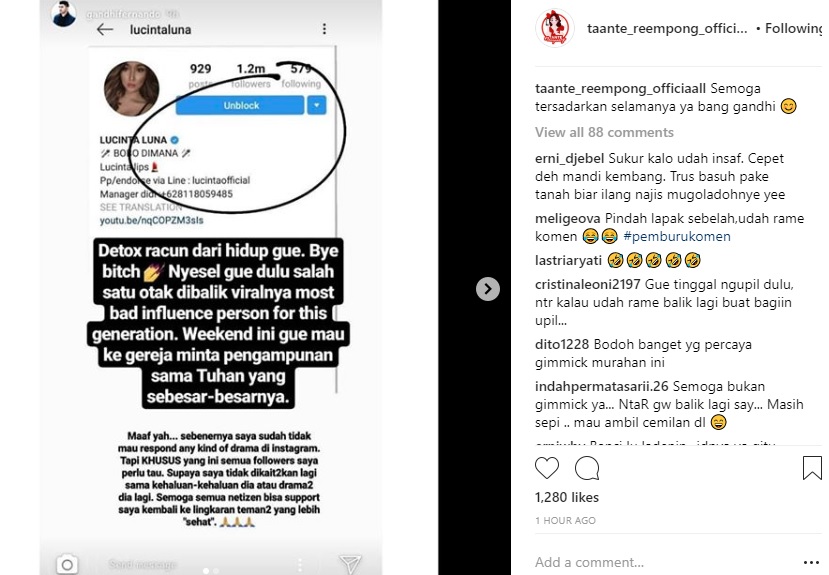Click the Unblock button

coord(241,105)
